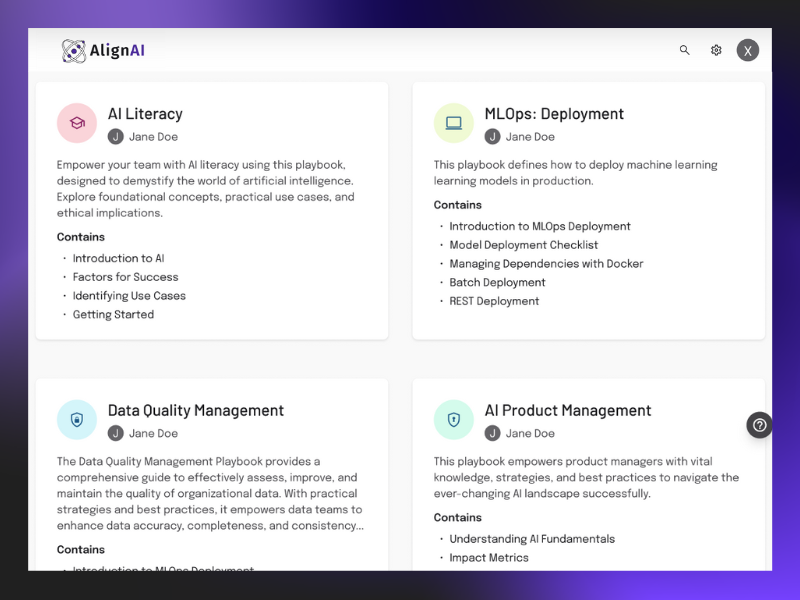Open the settings gear icon

pos(716,50)
